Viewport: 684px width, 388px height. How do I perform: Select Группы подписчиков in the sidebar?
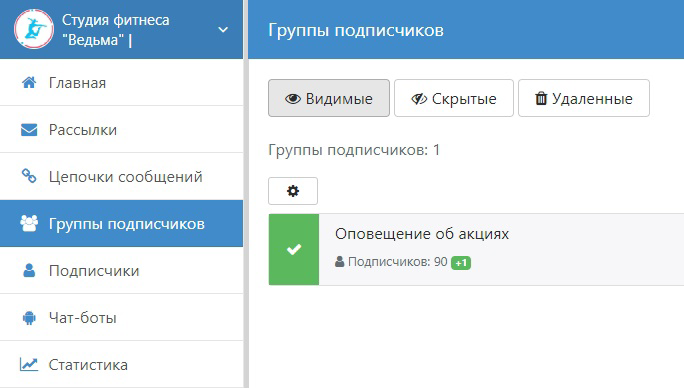[x=121, y=223]
